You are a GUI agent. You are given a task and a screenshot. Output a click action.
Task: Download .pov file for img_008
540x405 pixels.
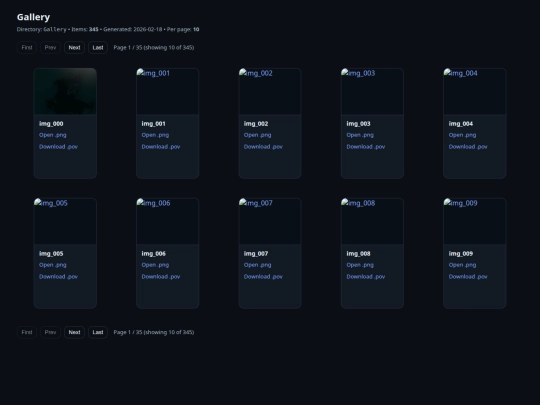pyautogui.click(x=366, y=277)
